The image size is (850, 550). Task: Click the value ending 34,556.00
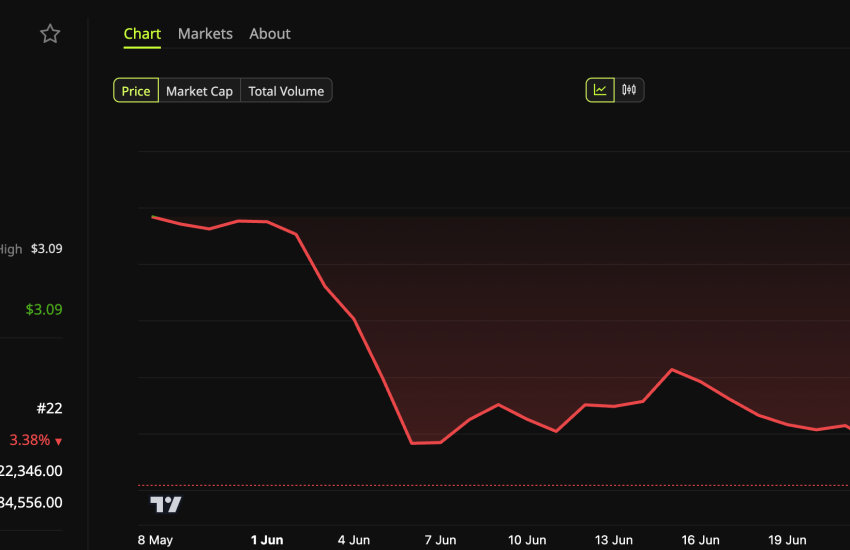31,502
